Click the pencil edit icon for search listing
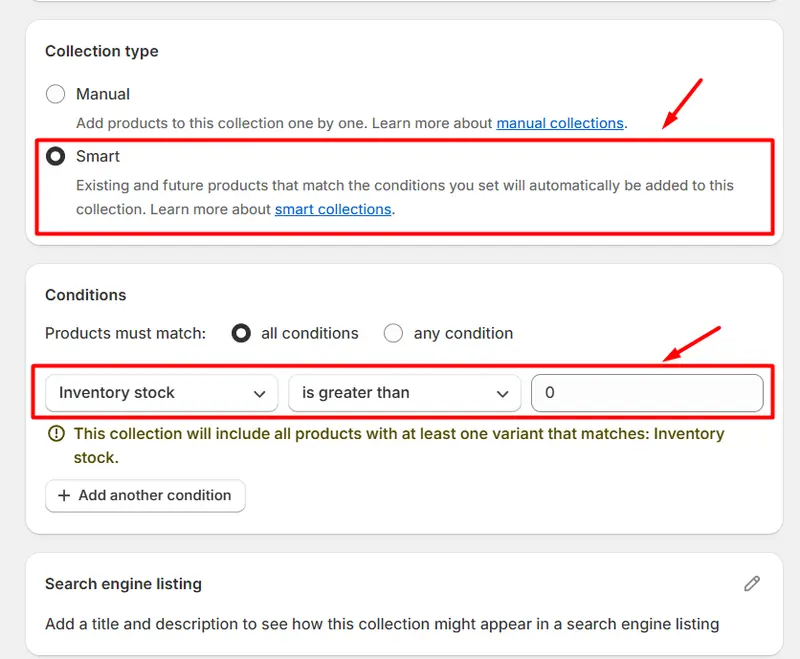Viewport: 800px width, 659px height. click(752, 583)
